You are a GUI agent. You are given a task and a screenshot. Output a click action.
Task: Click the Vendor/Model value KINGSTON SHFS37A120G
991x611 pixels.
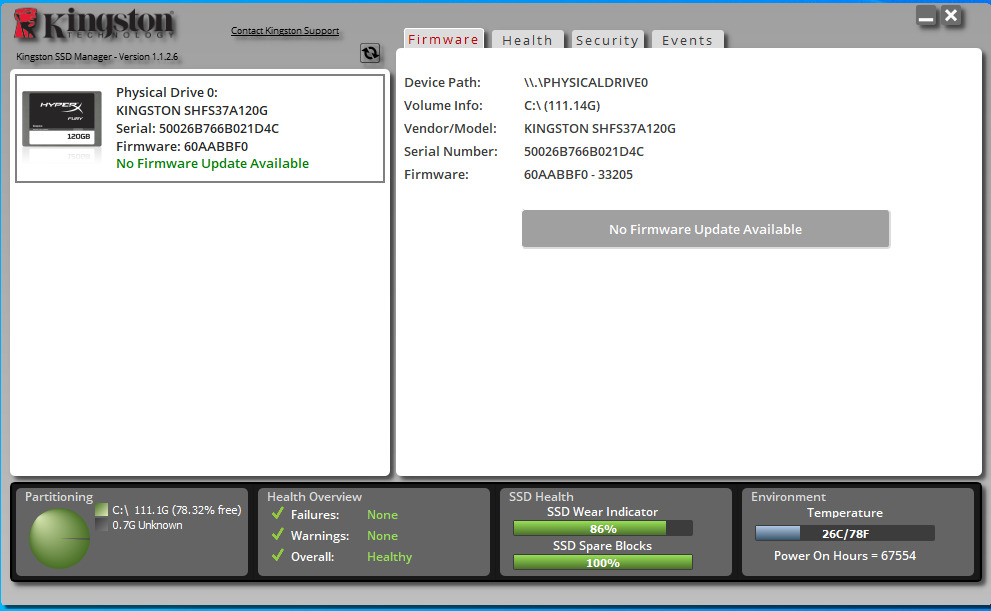coord(600,129)
